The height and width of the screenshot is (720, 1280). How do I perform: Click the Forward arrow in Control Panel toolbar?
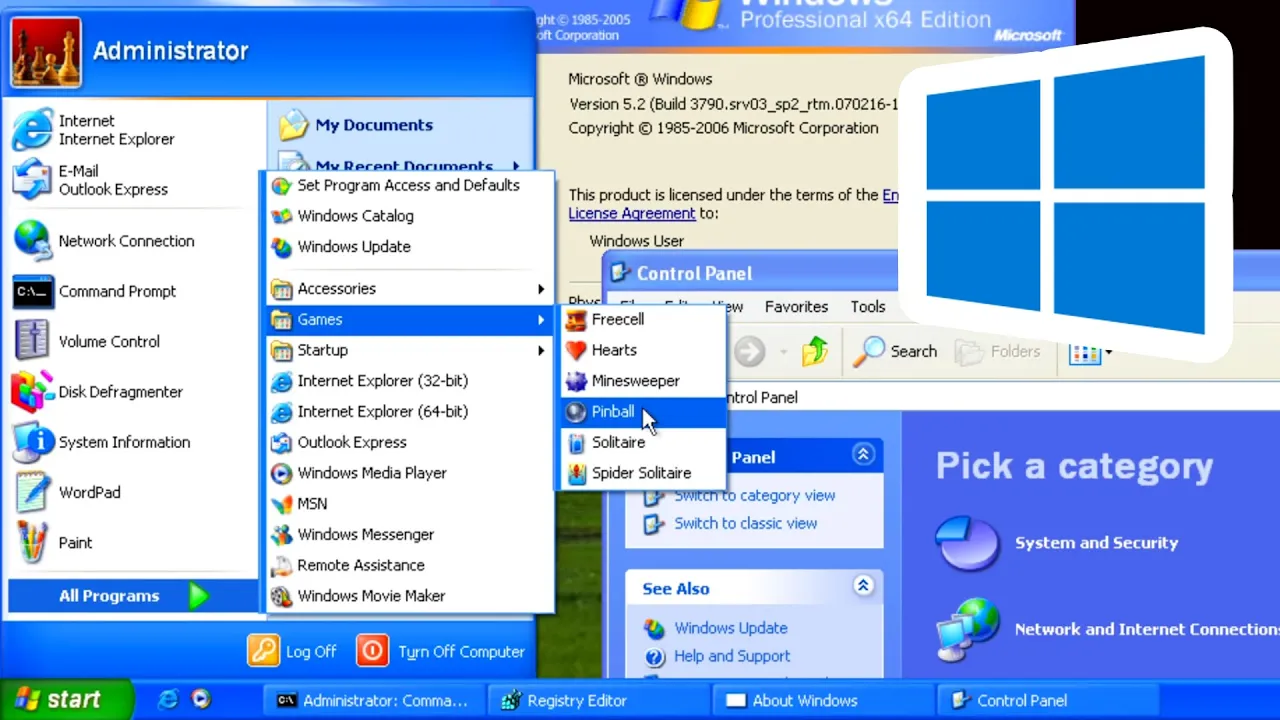click(749, 351)
